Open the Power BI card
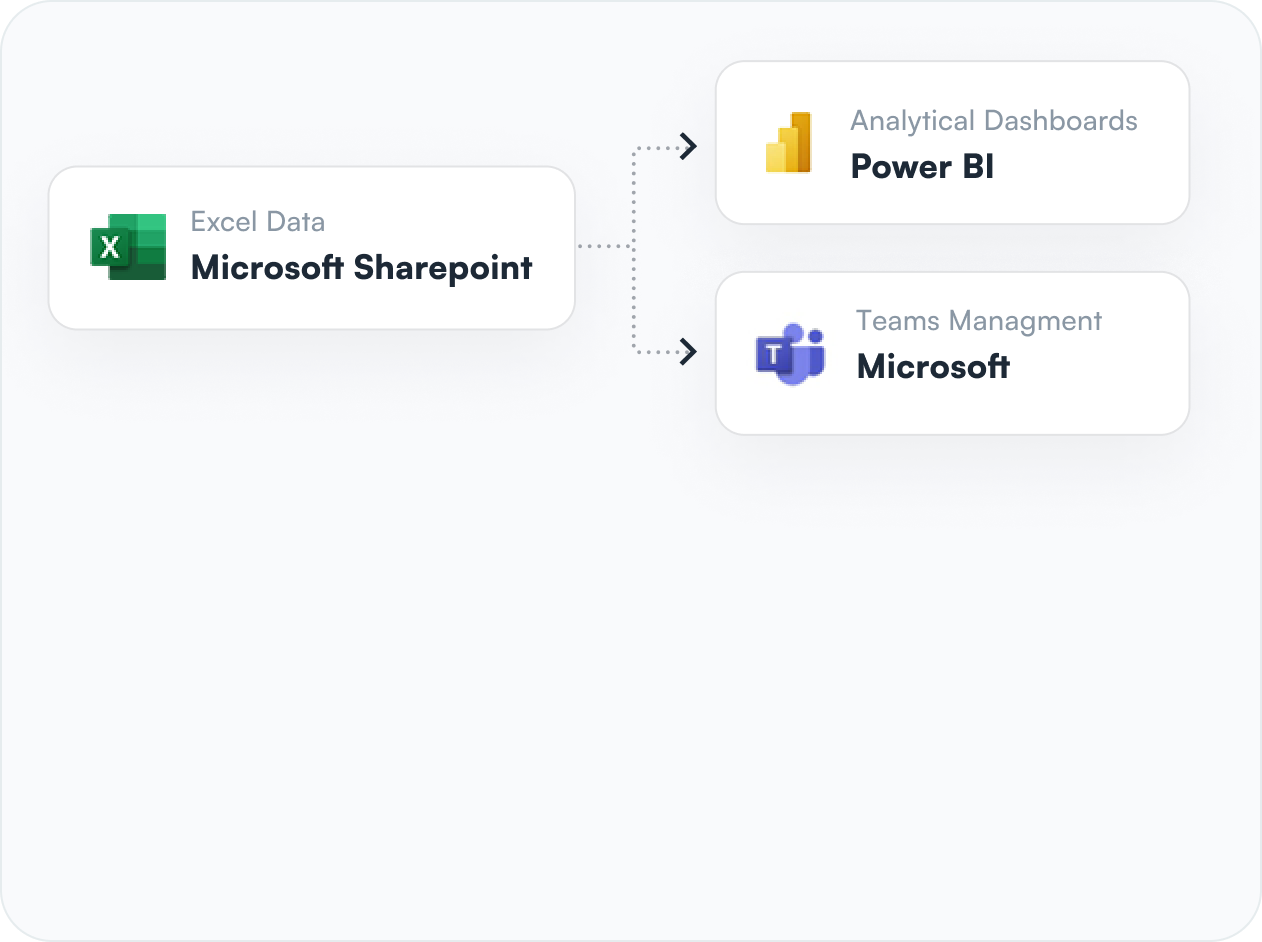1262x942 pixels. pos(952,142)
